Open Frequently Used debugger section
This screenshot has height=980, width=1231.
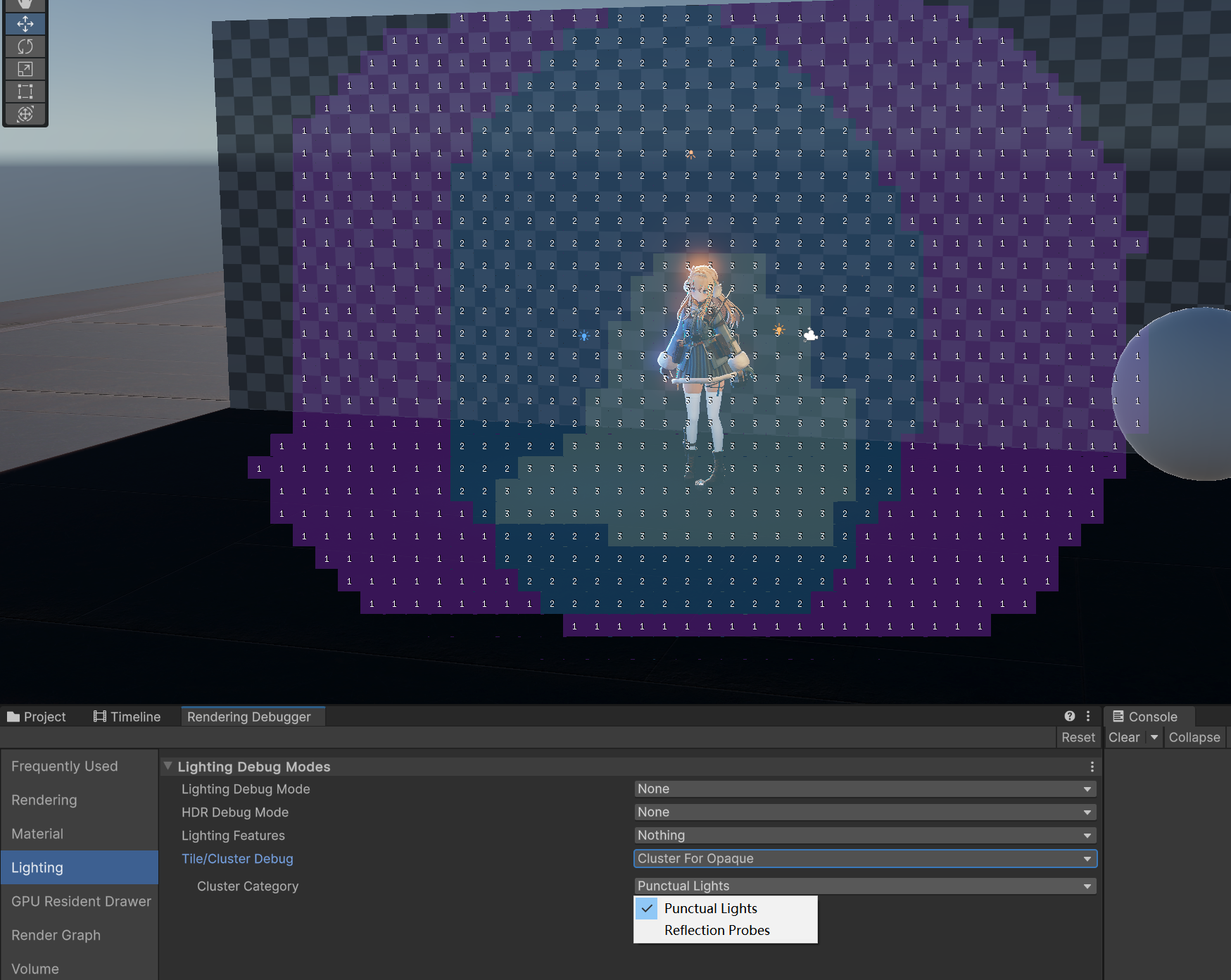pos(79,766)
